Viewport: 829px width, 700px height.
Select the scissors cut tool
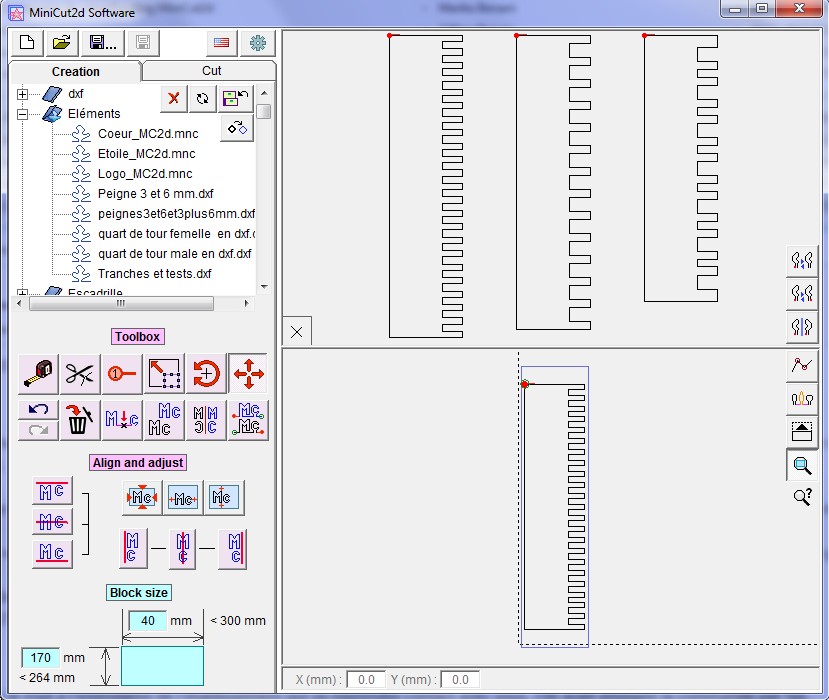coord(80,374)
